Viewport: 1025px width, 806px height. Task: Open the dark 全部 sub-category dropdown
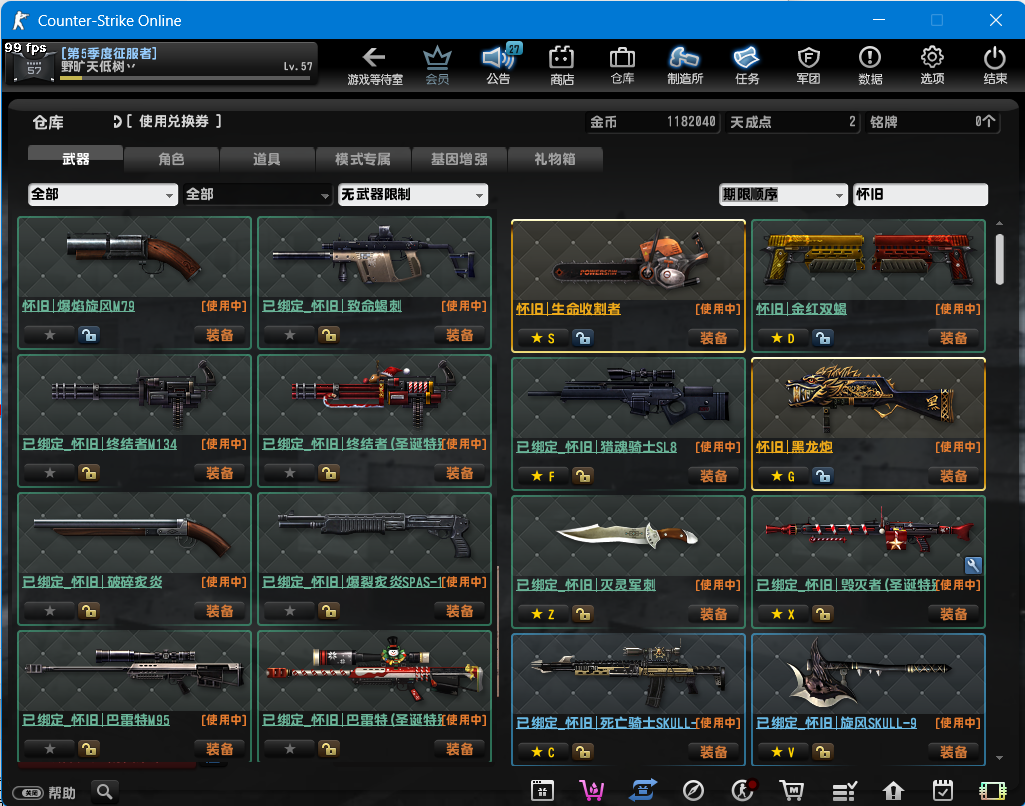click(258, 194)
